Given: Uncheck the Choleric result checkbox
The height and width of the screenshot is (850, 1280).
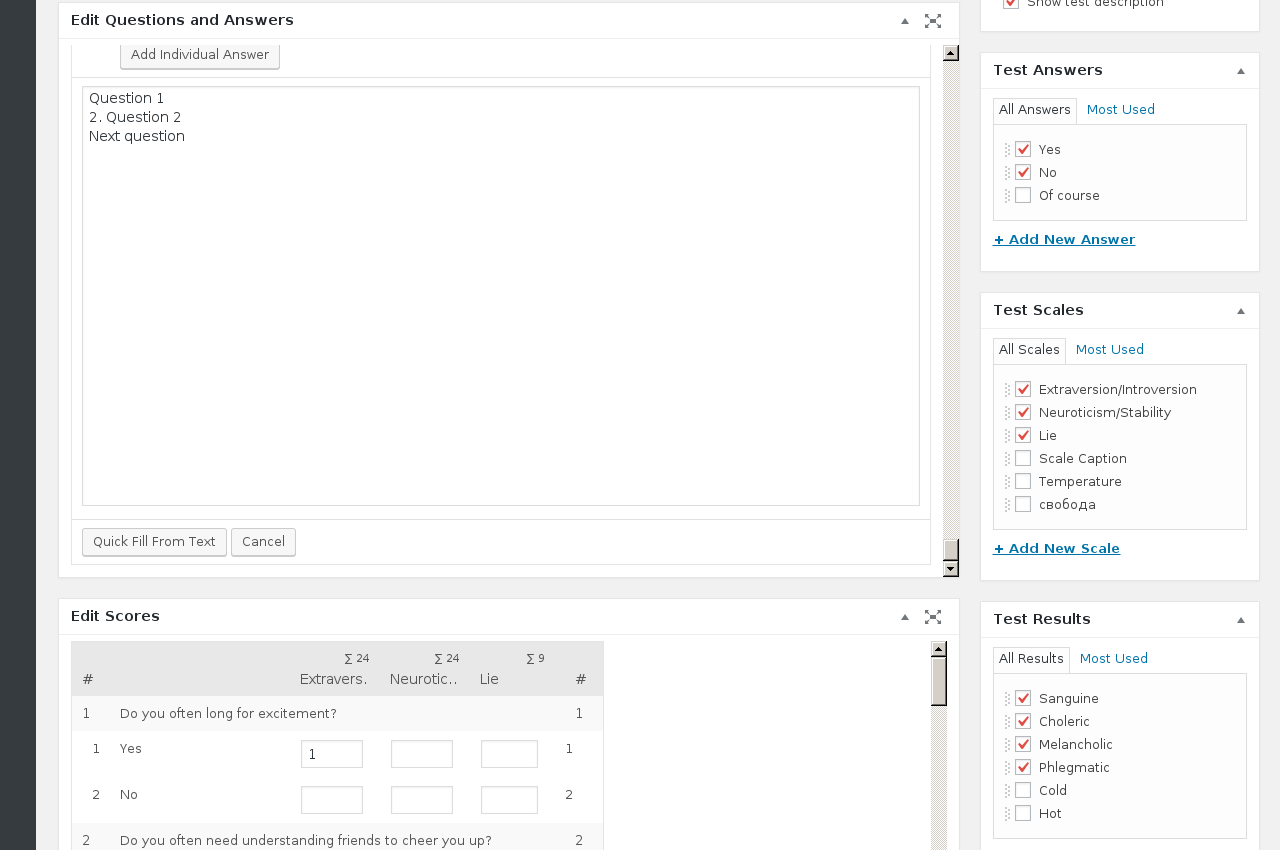Looking at the screenshot, I should tap(1023, 721).
